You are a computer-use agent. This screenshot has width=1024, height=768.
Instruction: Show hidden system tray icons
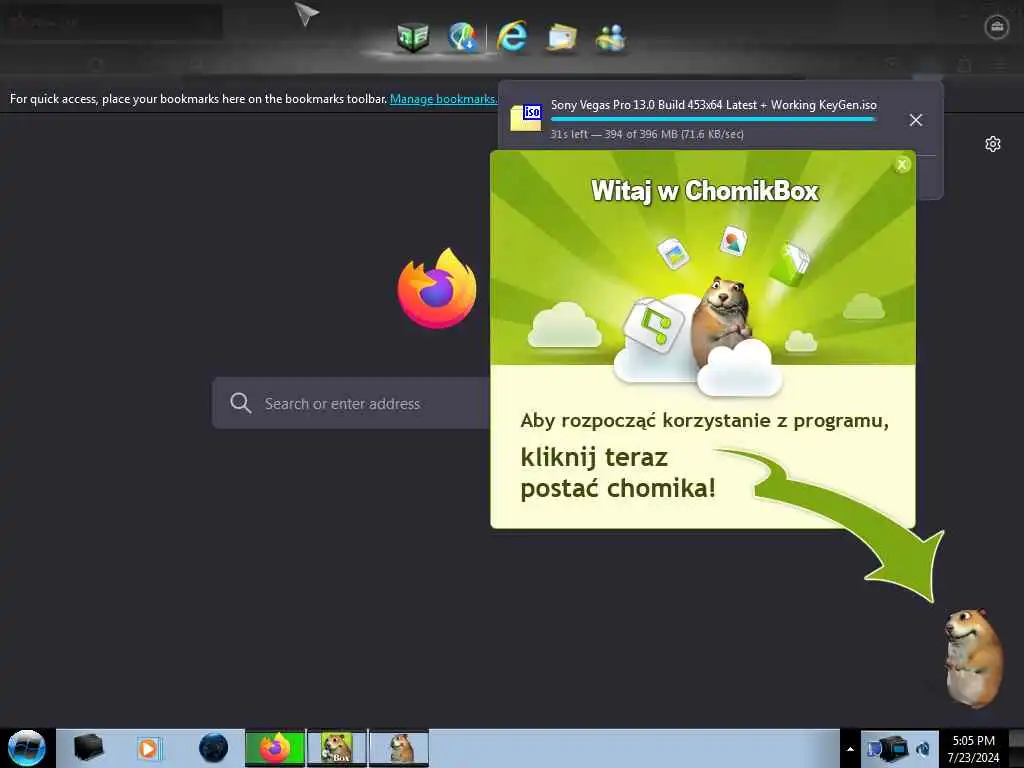[x=850, y=749]
